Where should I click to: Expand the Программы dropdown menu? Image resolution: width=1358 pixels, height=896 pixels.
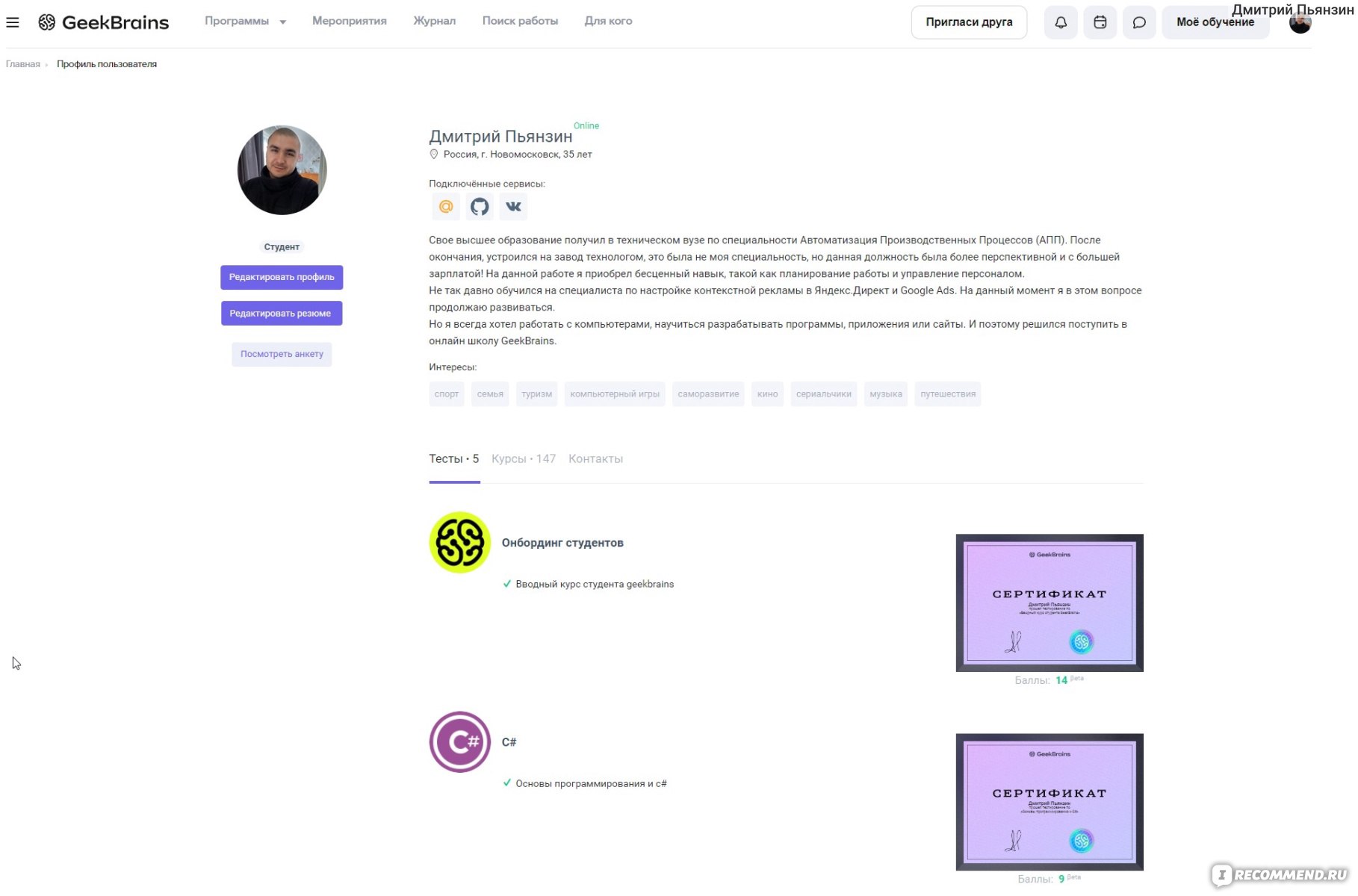(x=246, y=22)
